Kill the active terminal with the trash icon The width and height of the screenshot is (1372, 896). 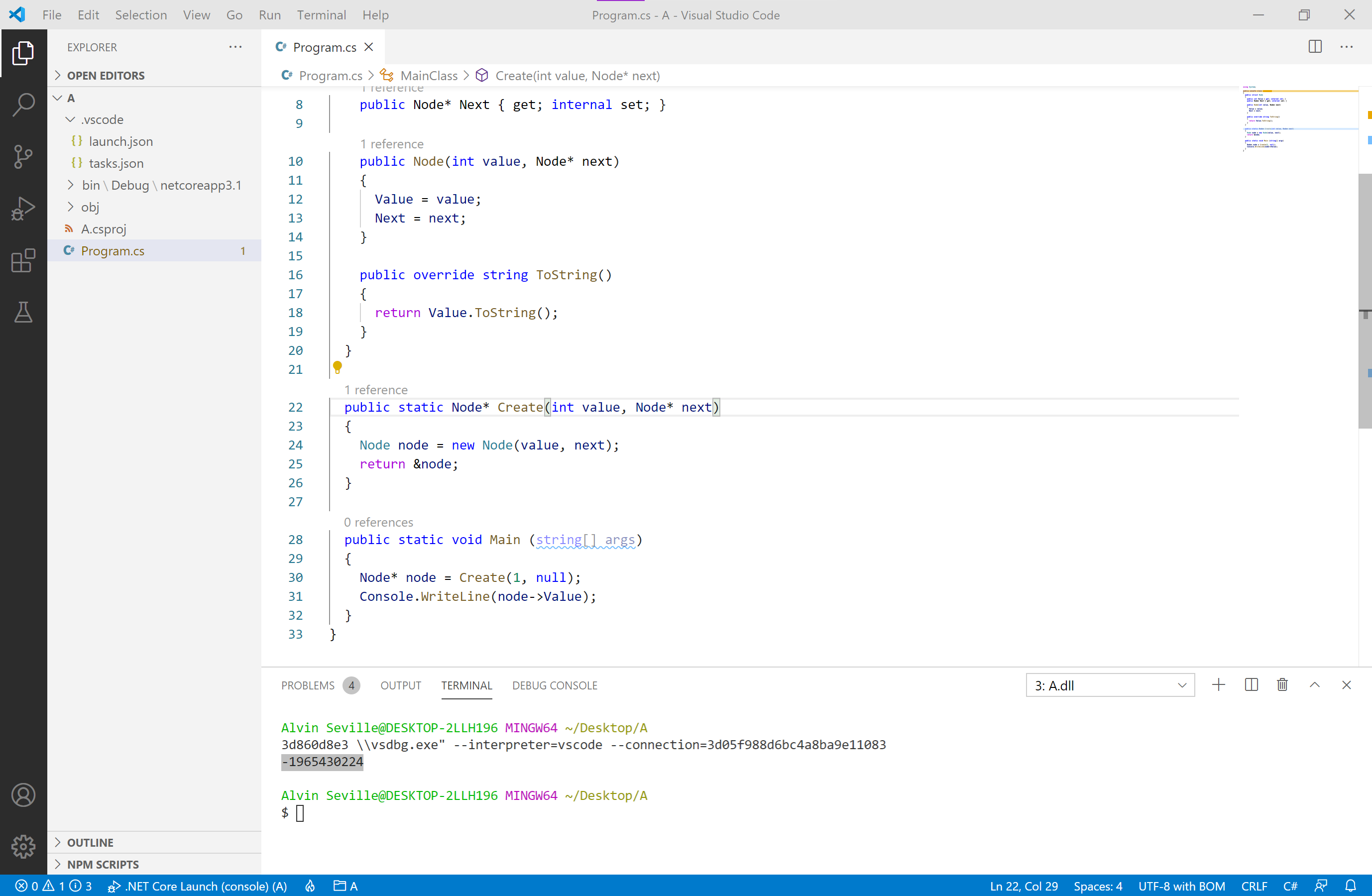(x=1282, y=685)
